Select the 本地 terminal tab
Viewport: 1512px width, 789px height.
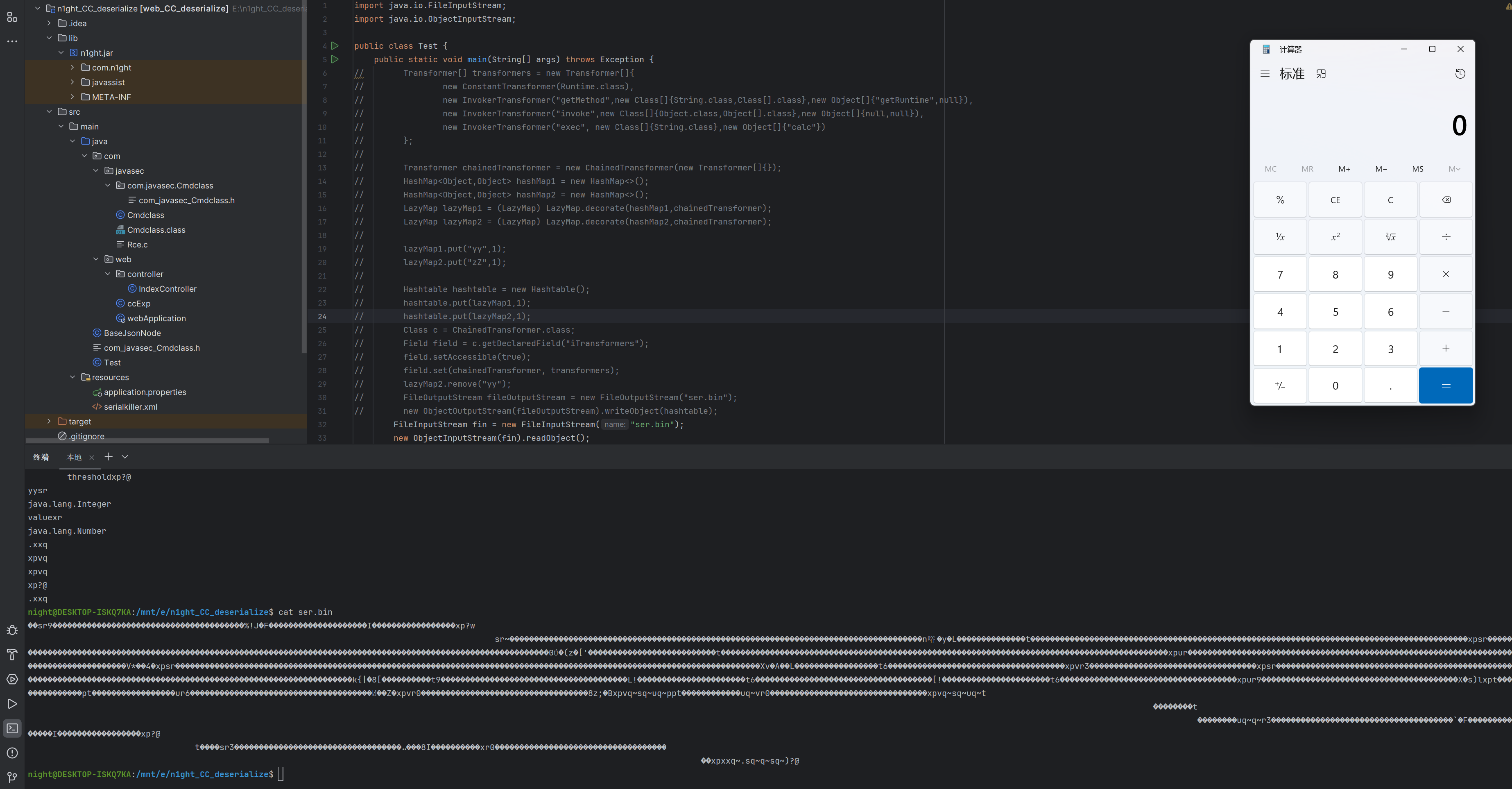click(75, 457)
